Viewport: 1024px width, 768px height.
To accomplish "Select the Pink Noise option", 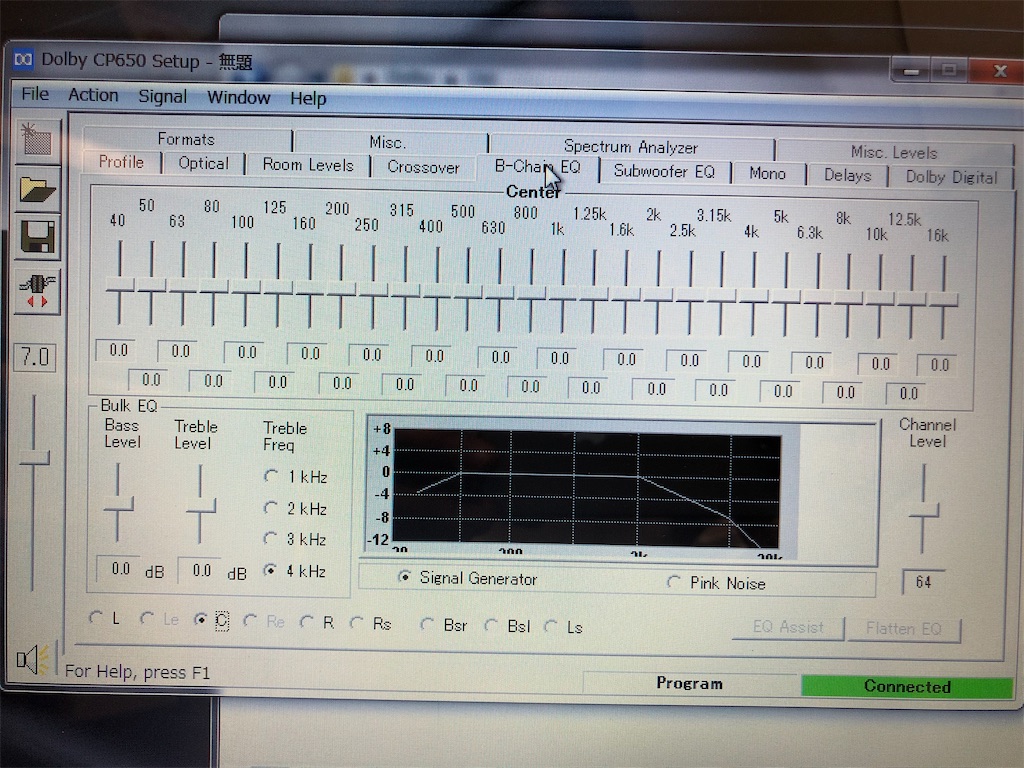I will (x=673, y=581).
